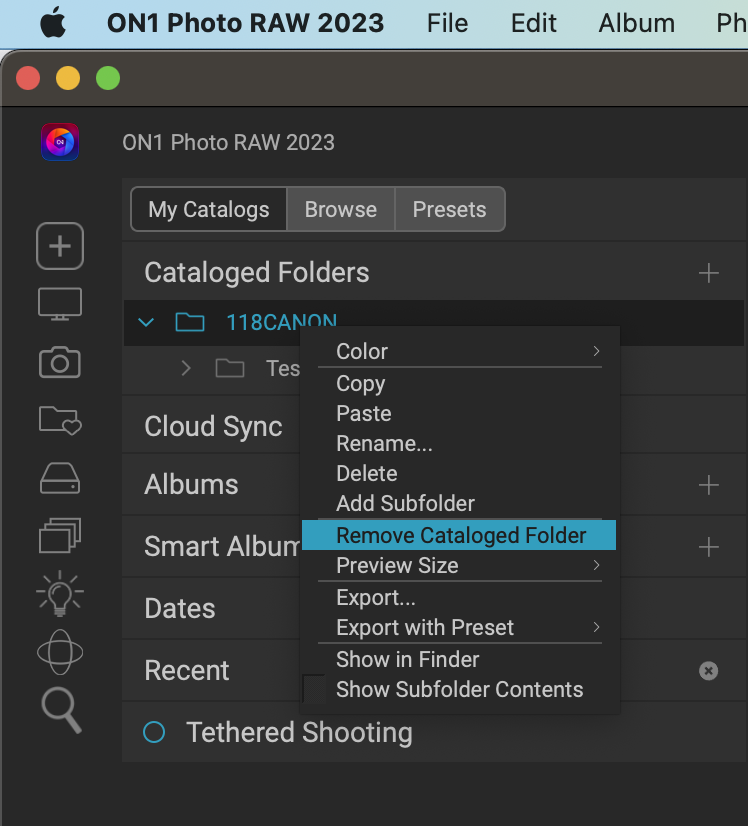Expand the Tes subfolder chevron

(186, 369)
